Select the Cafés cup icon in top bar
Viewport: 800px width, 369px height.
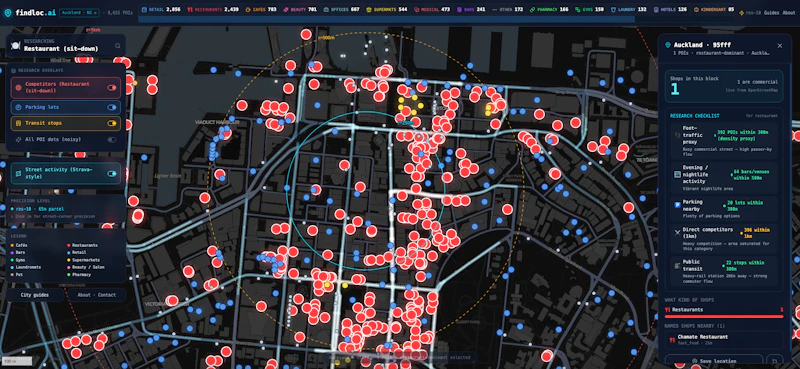(x=248, y=9)
